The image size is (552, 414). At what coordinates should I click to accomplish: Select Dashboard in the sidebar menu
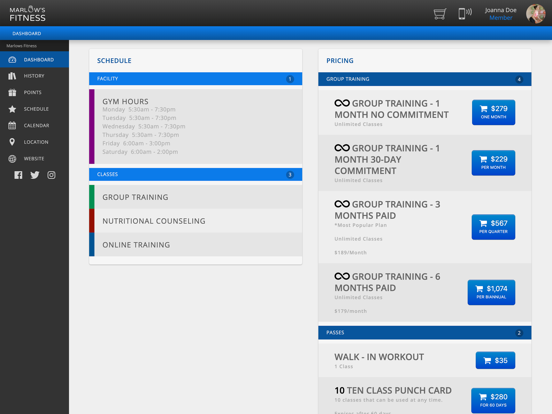point(34,59)
